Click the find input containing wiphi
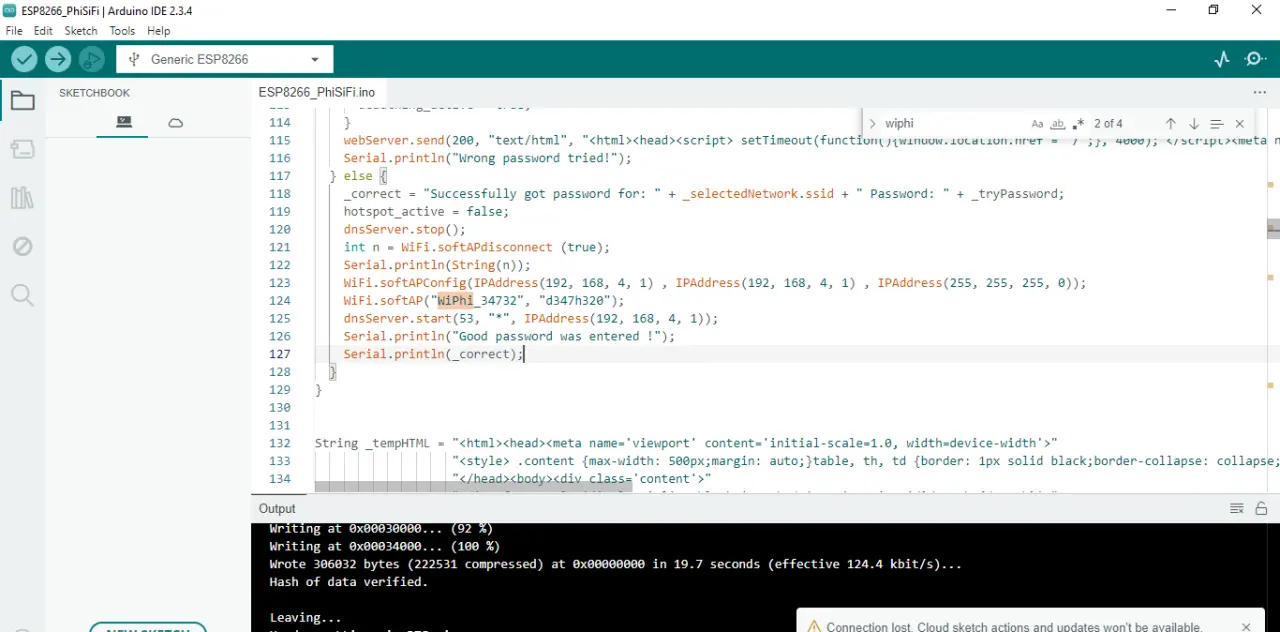 point(955,124)
